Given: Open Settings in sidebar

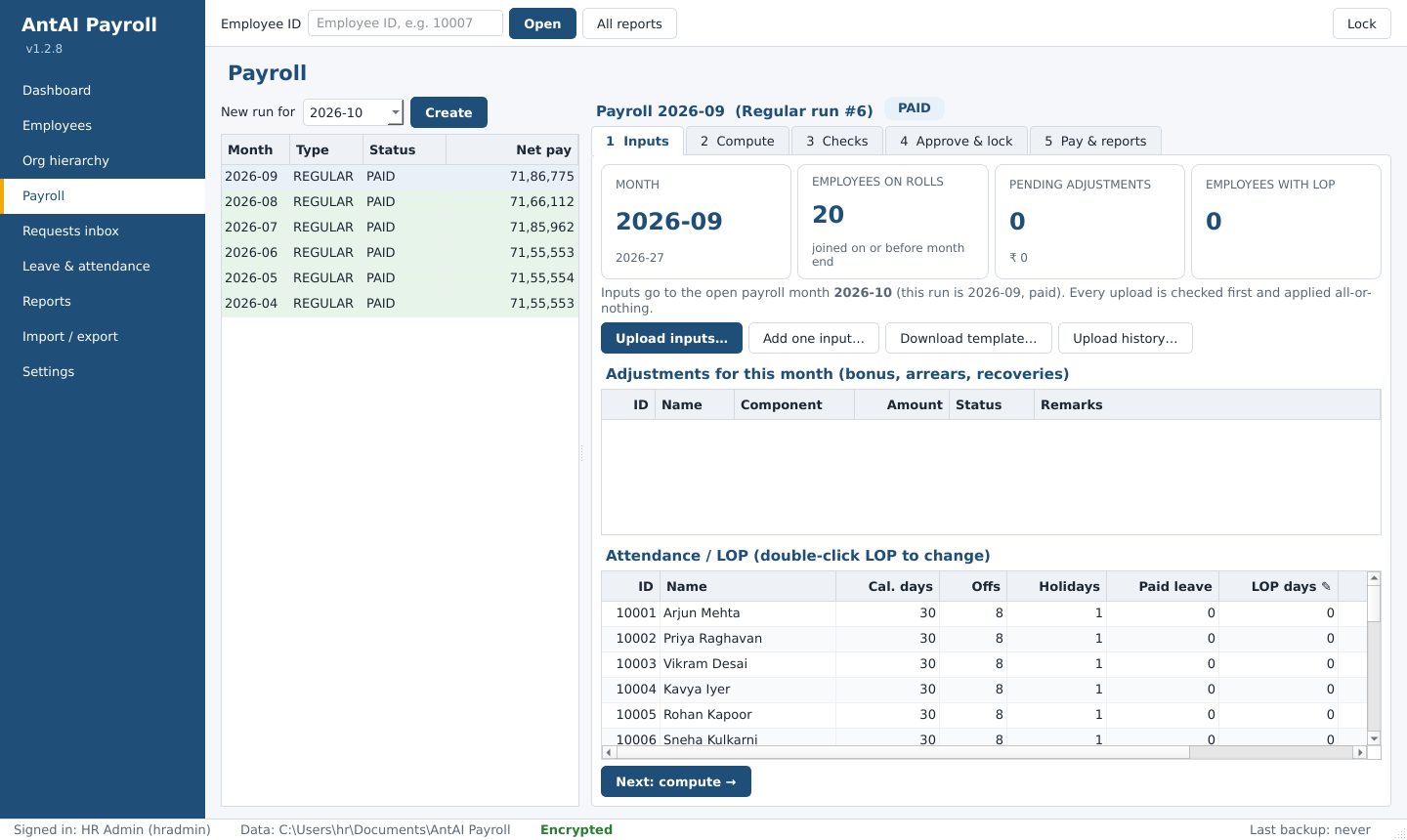Looking at the screenshot, I should 103,371.
